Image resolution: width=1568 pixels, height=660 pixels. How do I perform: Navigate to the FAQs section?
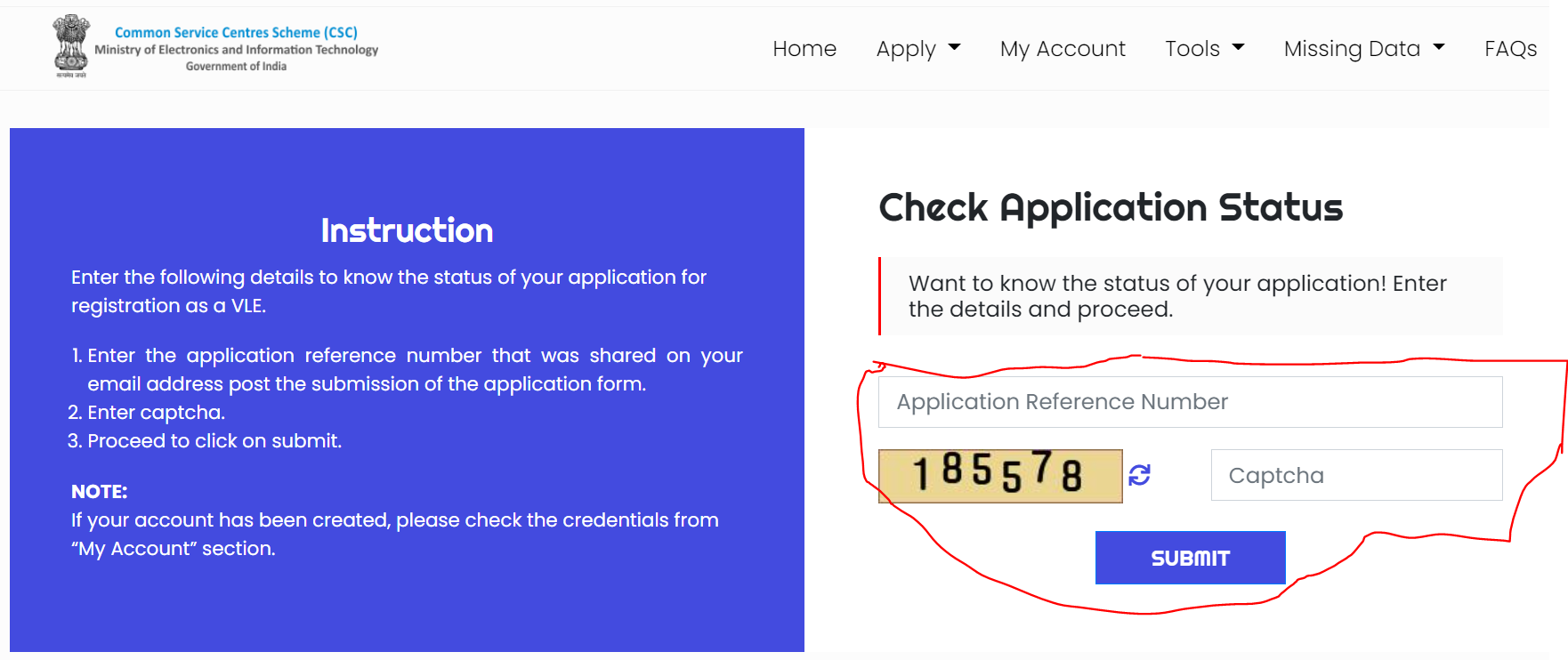tap(1510, 49)
